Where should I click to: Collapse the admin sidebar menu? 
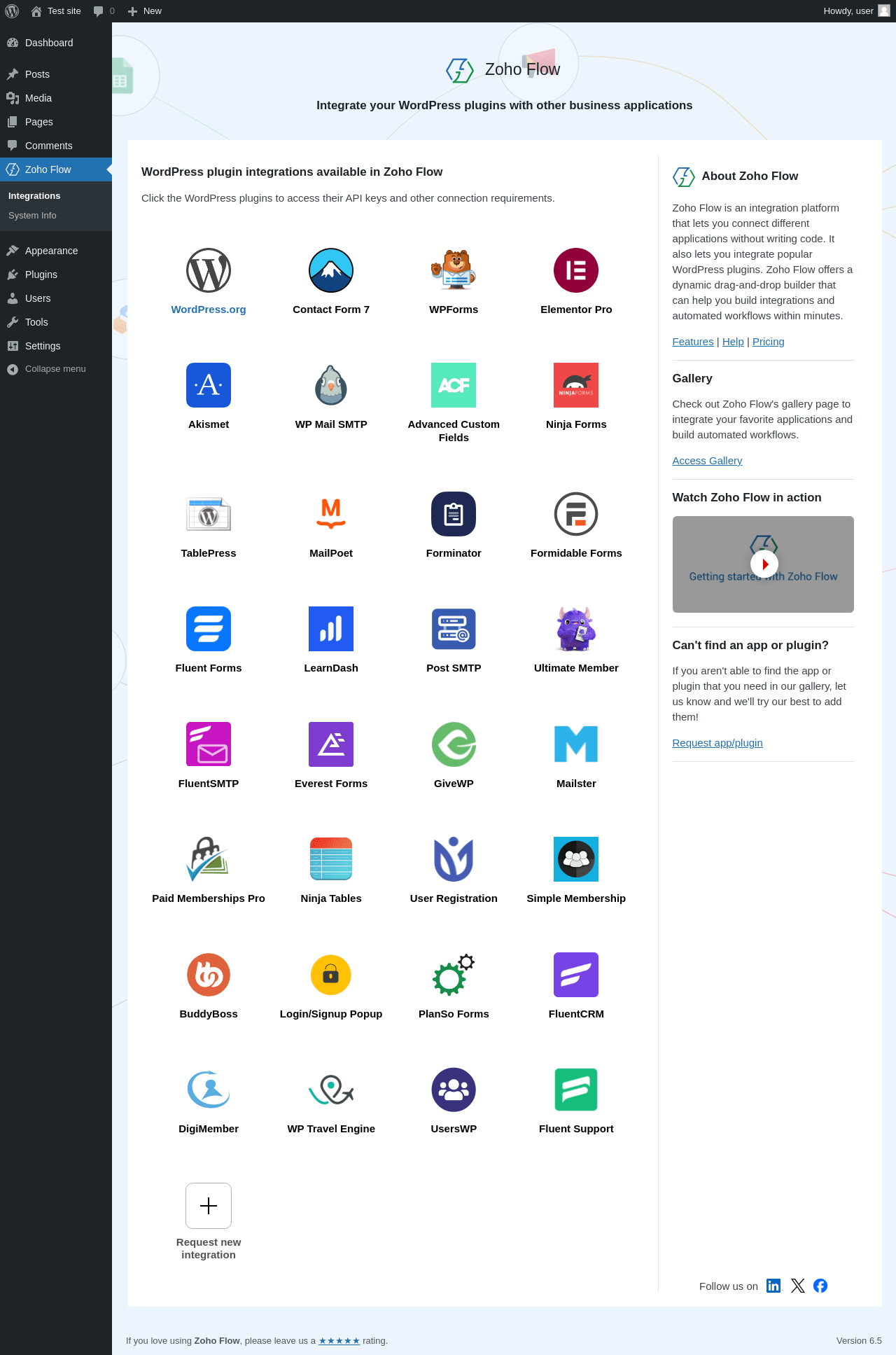[56, 369]
